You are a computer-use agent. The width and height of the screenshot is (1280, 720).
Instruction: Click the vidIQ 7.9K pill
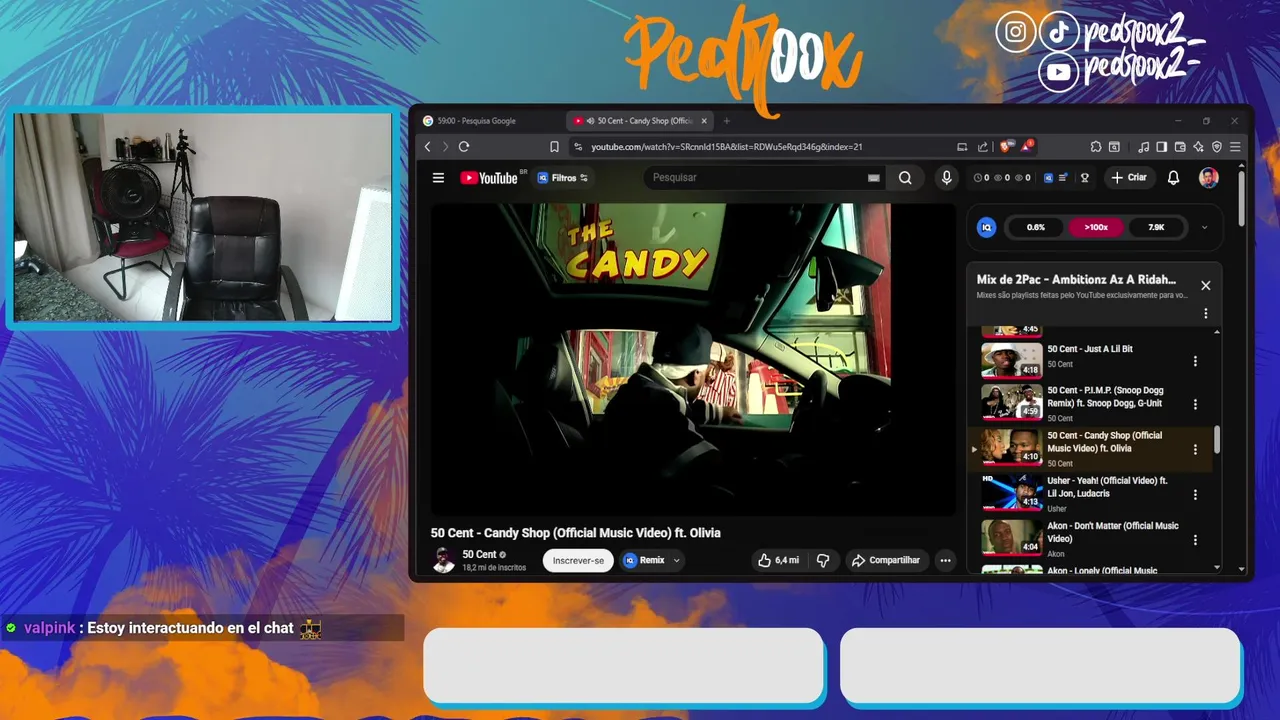(x=1156, y=227)
